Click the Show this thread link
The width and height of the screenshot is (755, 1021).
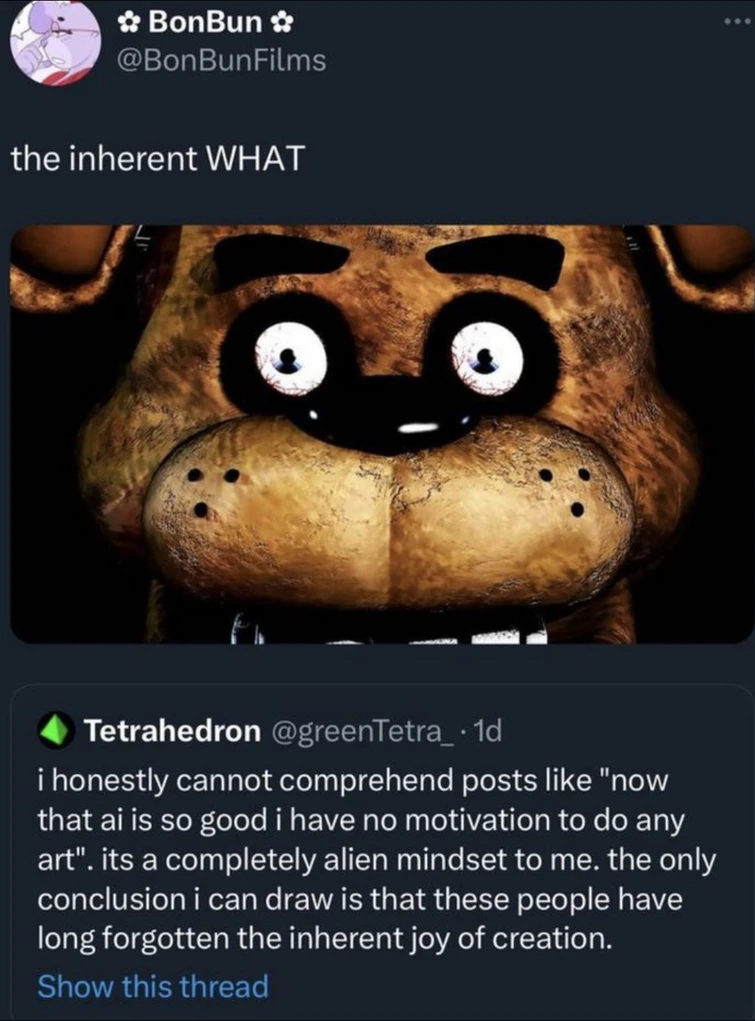point(152,986)
